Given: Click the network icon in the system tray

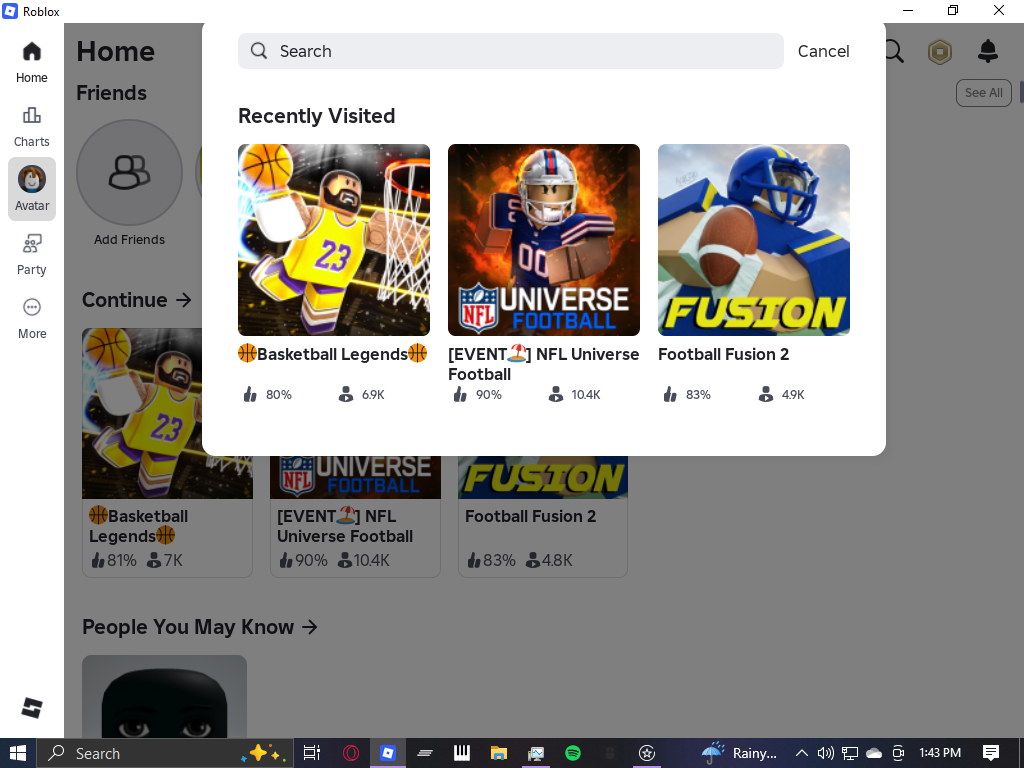Looking at the screenshot, I should click(x=850, y=753).
